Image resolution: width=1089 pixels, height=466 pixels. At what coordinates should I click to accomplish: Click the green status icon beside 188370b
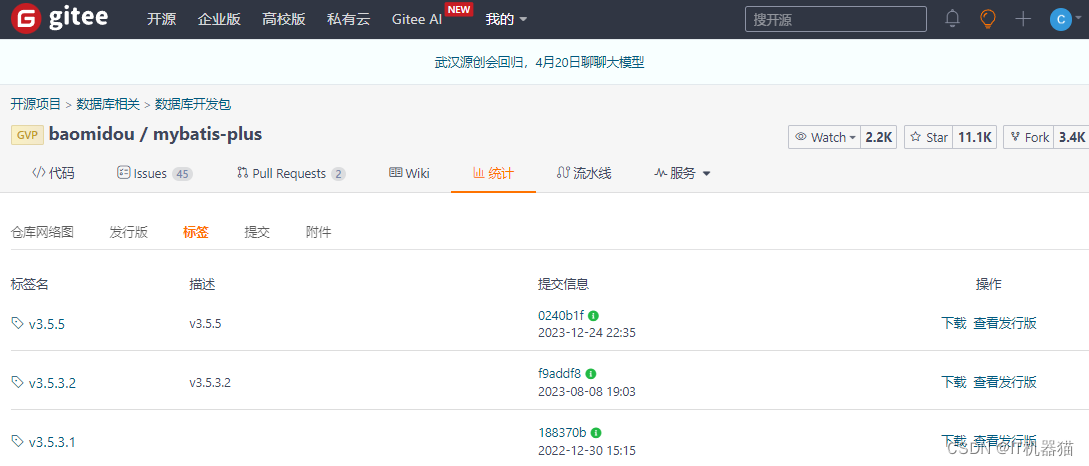point(596,433)
